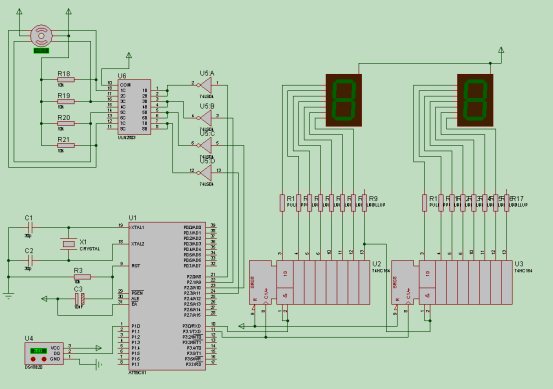Select the U5:C inverter gate
Image resolution: width=553 pixels, height=389 pixels.
pos(206,145)
